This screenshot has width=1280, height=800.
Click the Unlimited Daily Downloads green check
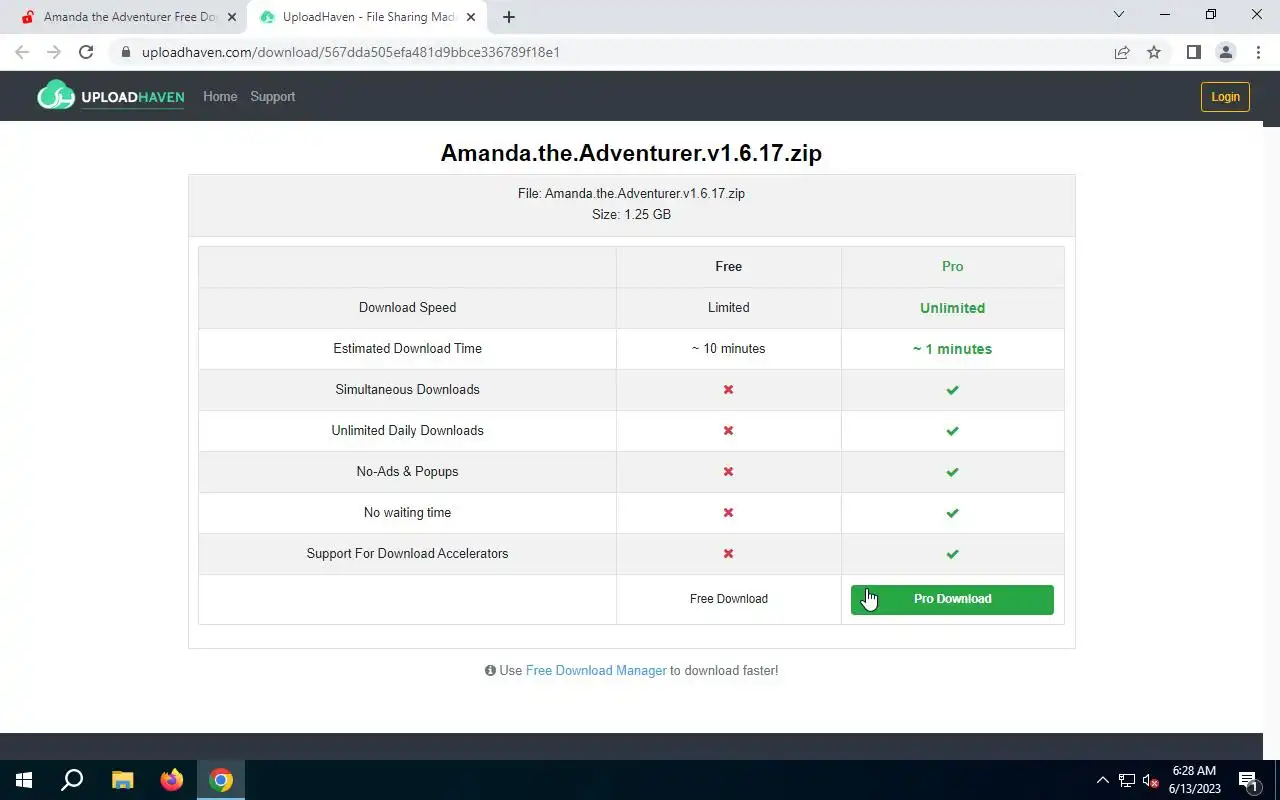(x=952, y=431)
